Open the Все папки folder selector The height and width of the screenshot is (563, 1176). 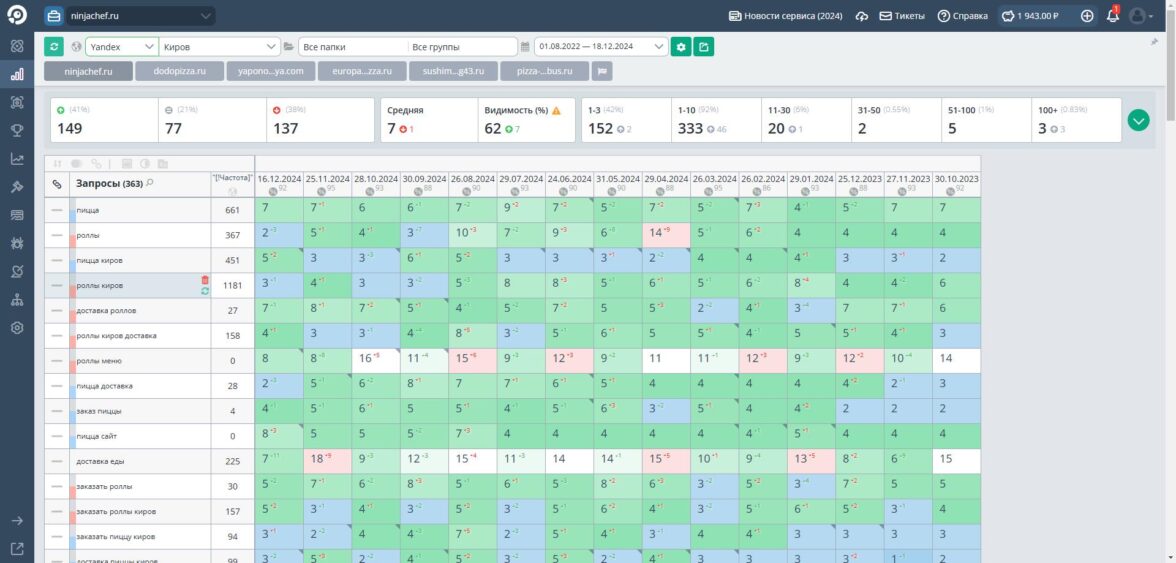[x=352, y=46]
